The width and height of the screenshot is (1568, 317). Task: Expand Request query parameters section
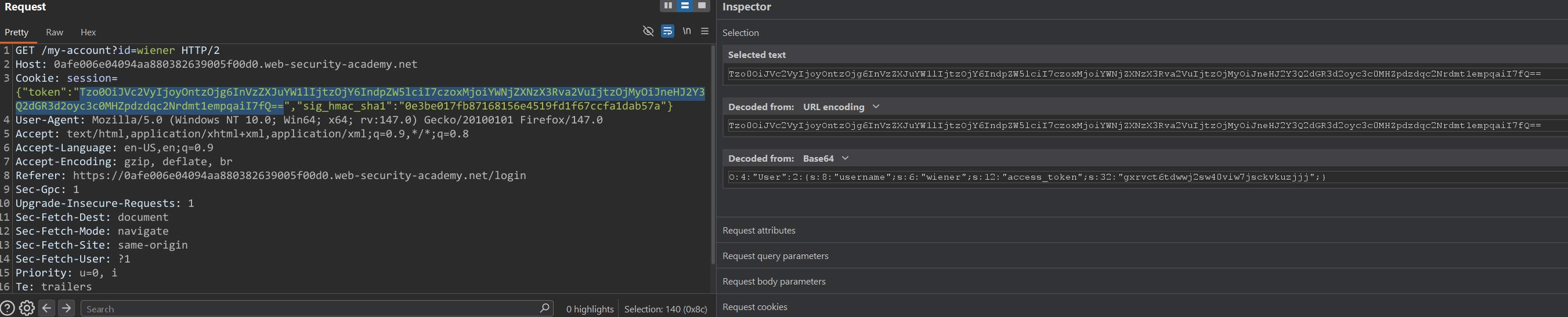(775, 256)
